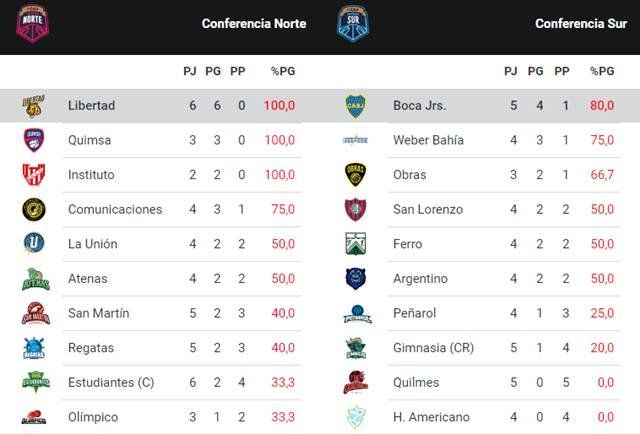
Task: Select the Conferencia Sur heading
Action: [581, 23]
